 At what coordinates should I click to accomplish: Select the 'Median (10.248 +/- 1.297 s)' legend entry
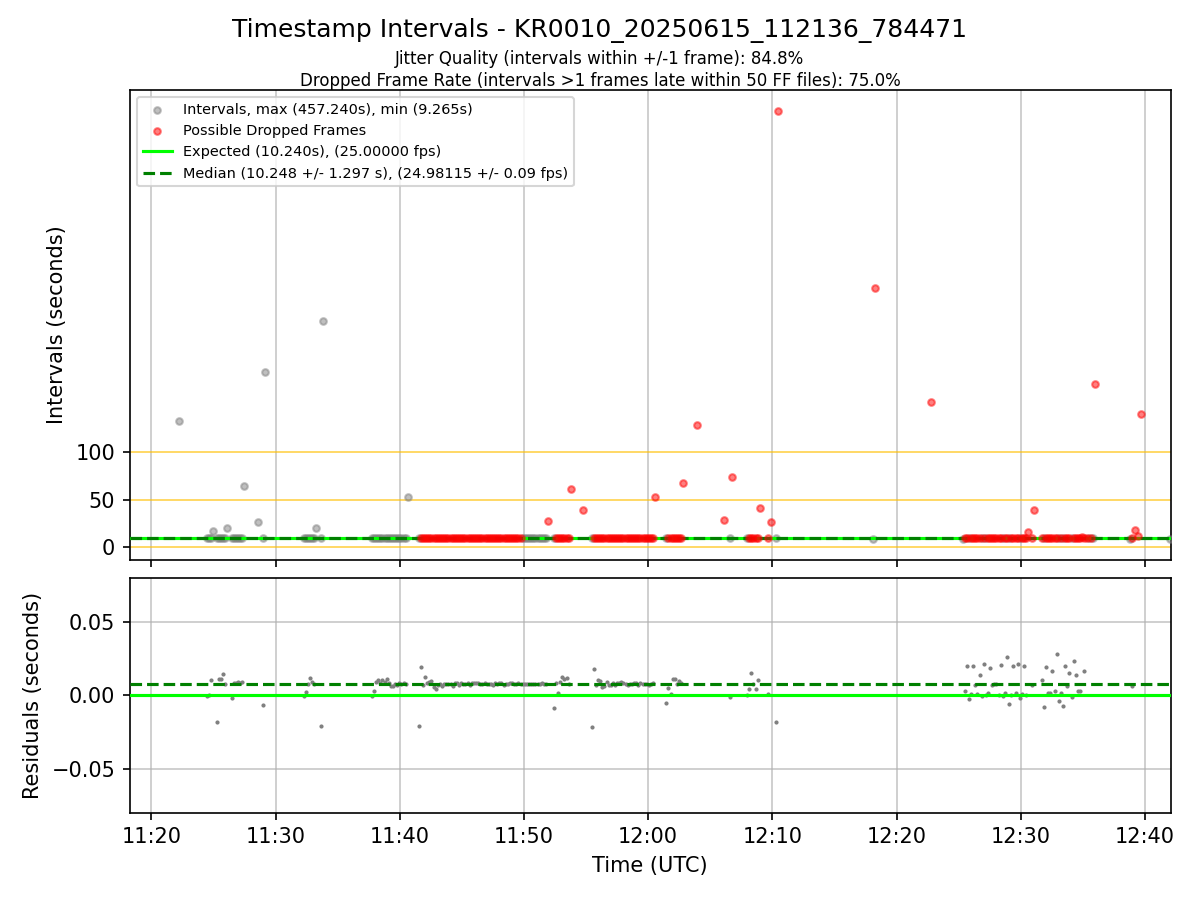pos(375,173)
